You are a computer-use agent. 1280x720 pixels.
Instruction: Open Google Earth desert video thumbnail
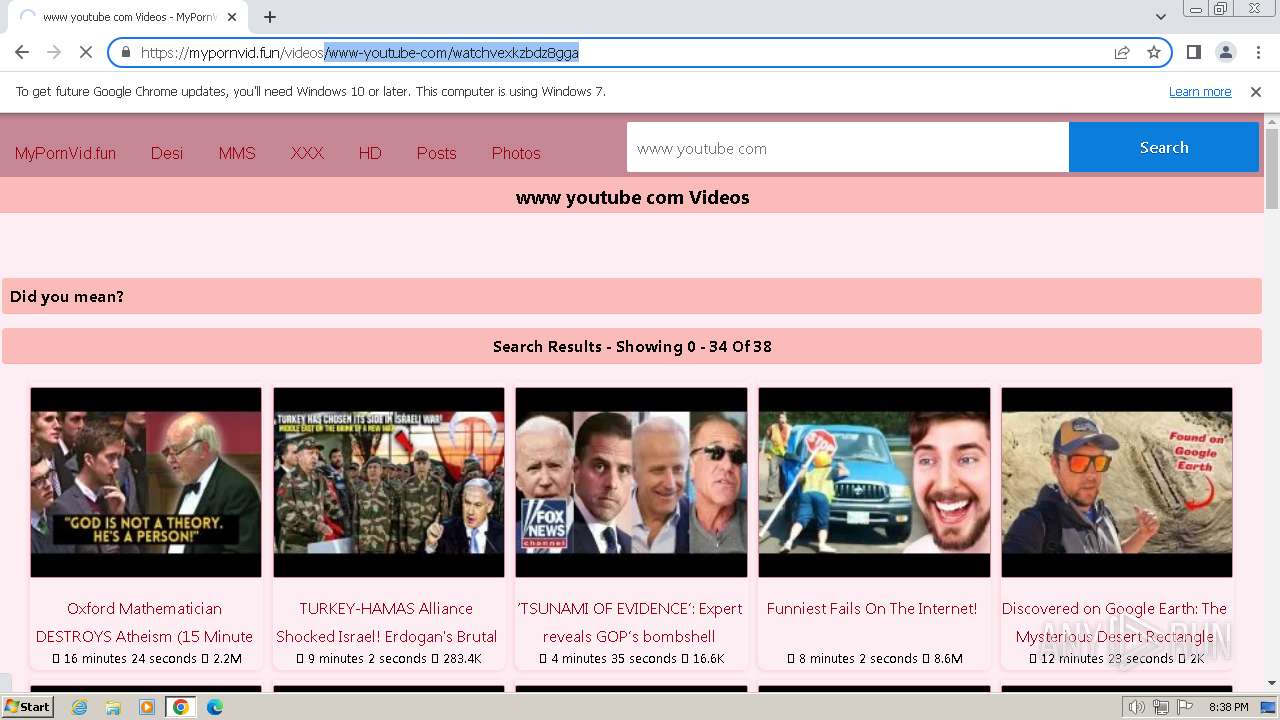(1117, 482)
